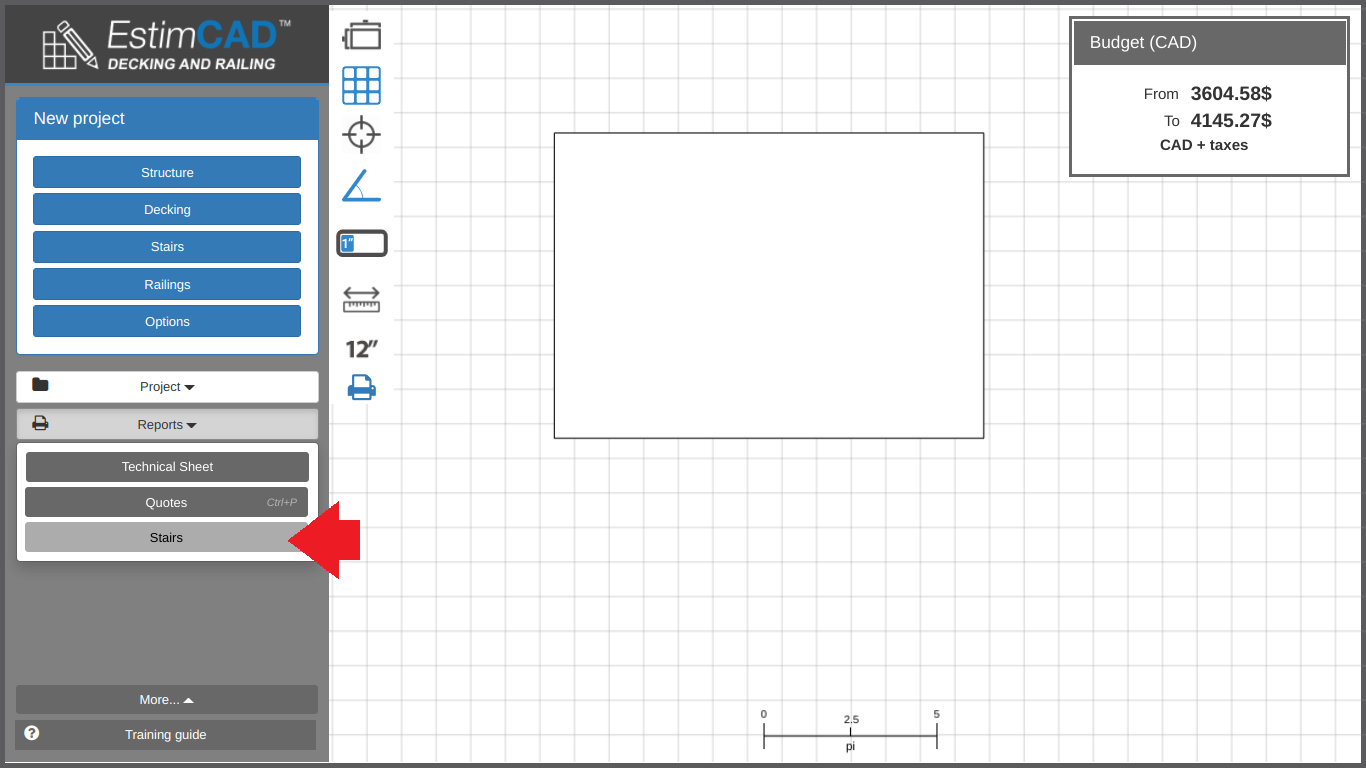This screenshot has width=1366, height=768.
Task: Open the Options section
Action: pos(167,322)
